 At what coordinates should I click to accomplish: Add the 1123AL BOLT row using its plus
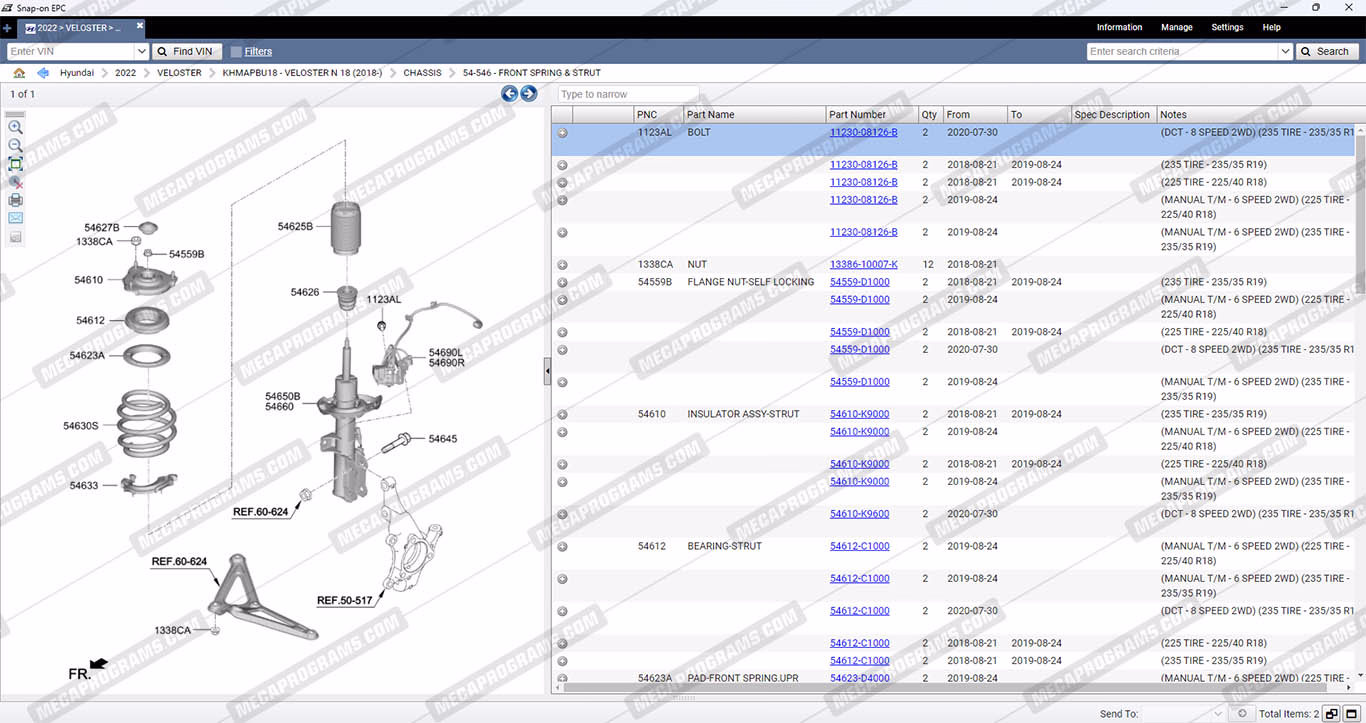pyautogui.click(x=562, y=133)
